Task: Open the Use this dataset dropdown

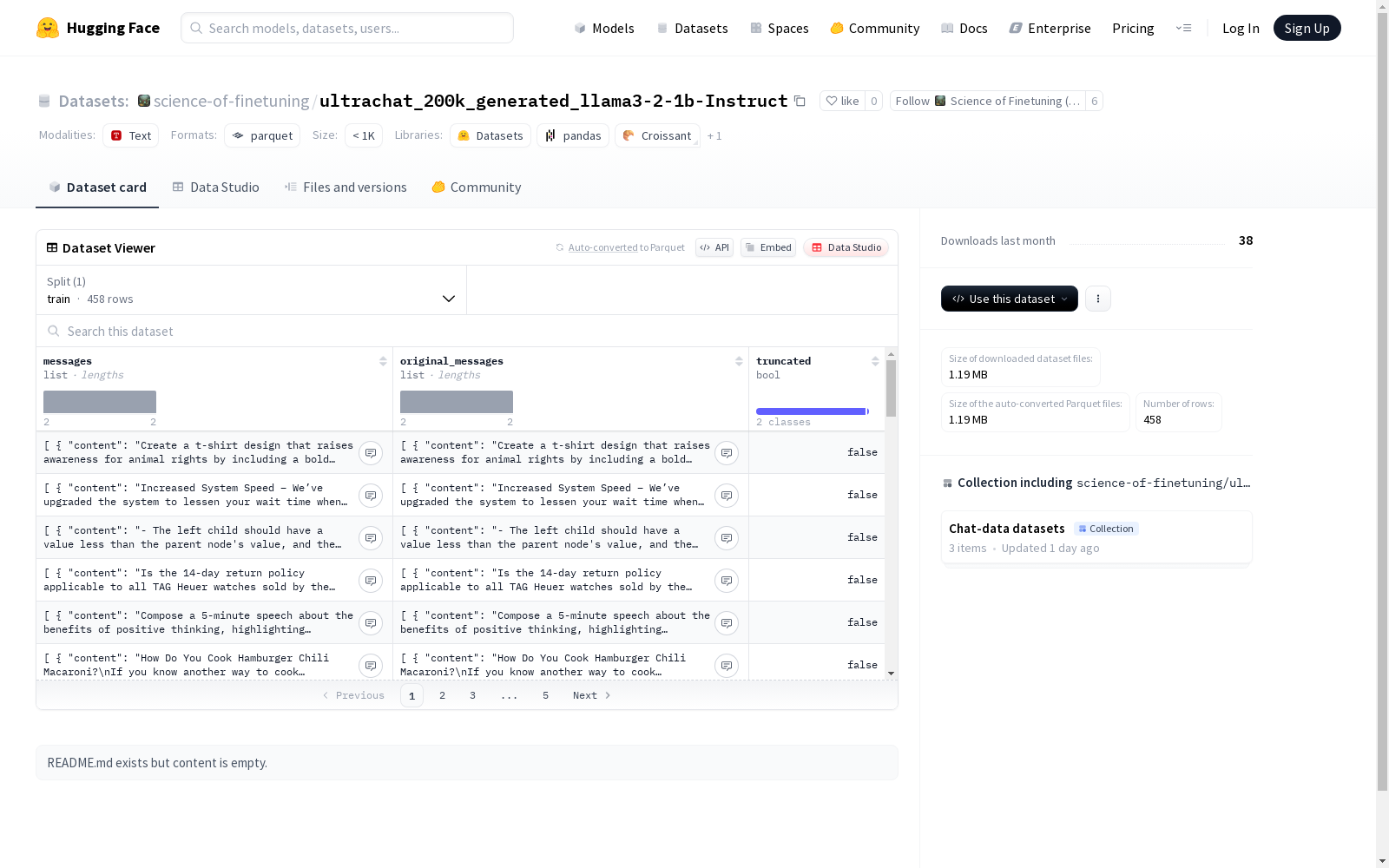Action: point(1010,299)
